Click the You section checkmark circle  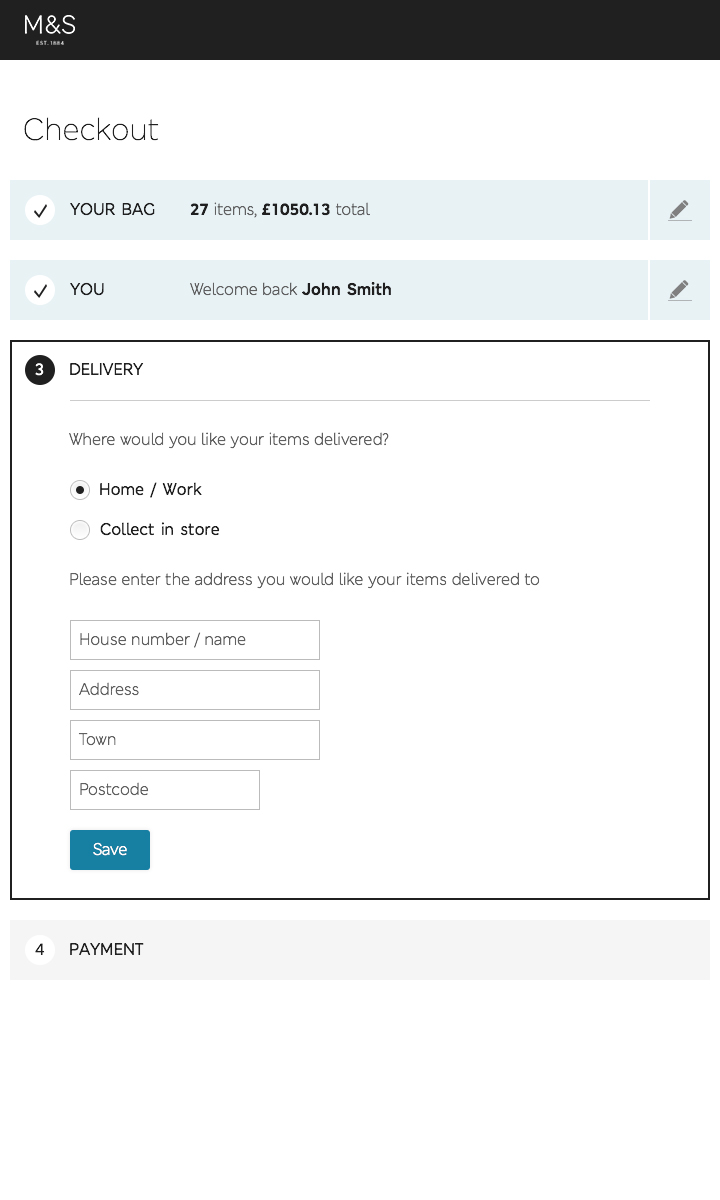[x=40, y=290]
